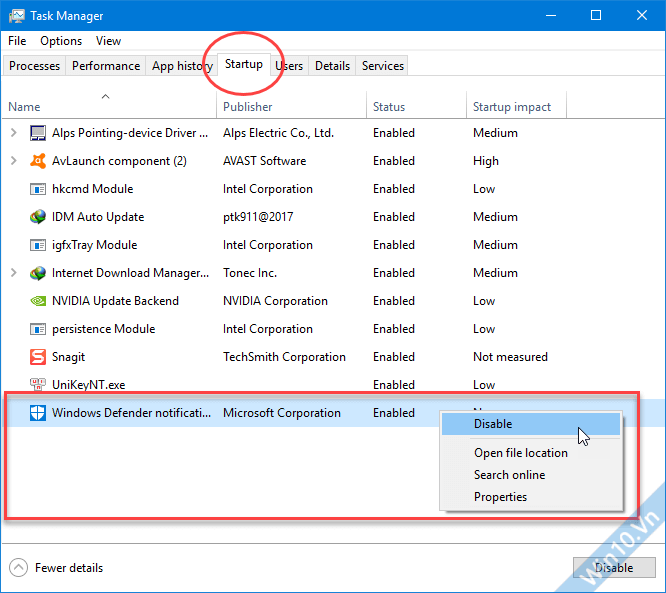666x593 pixels.
Task: Select the Startup tab
Action: click(244, 64)
